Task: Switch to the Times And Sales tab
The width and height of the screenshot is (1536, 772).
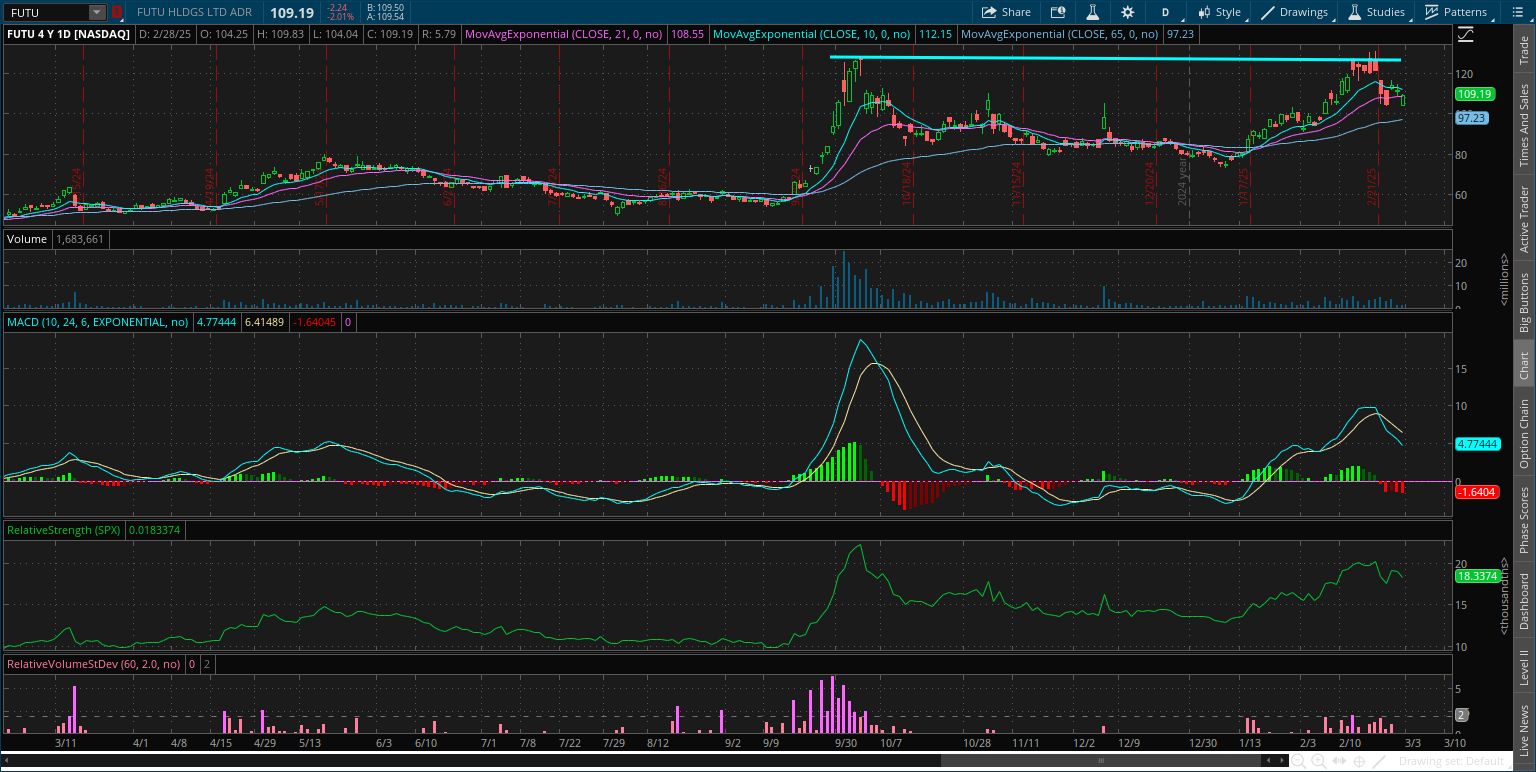Action: (1524, 125)
